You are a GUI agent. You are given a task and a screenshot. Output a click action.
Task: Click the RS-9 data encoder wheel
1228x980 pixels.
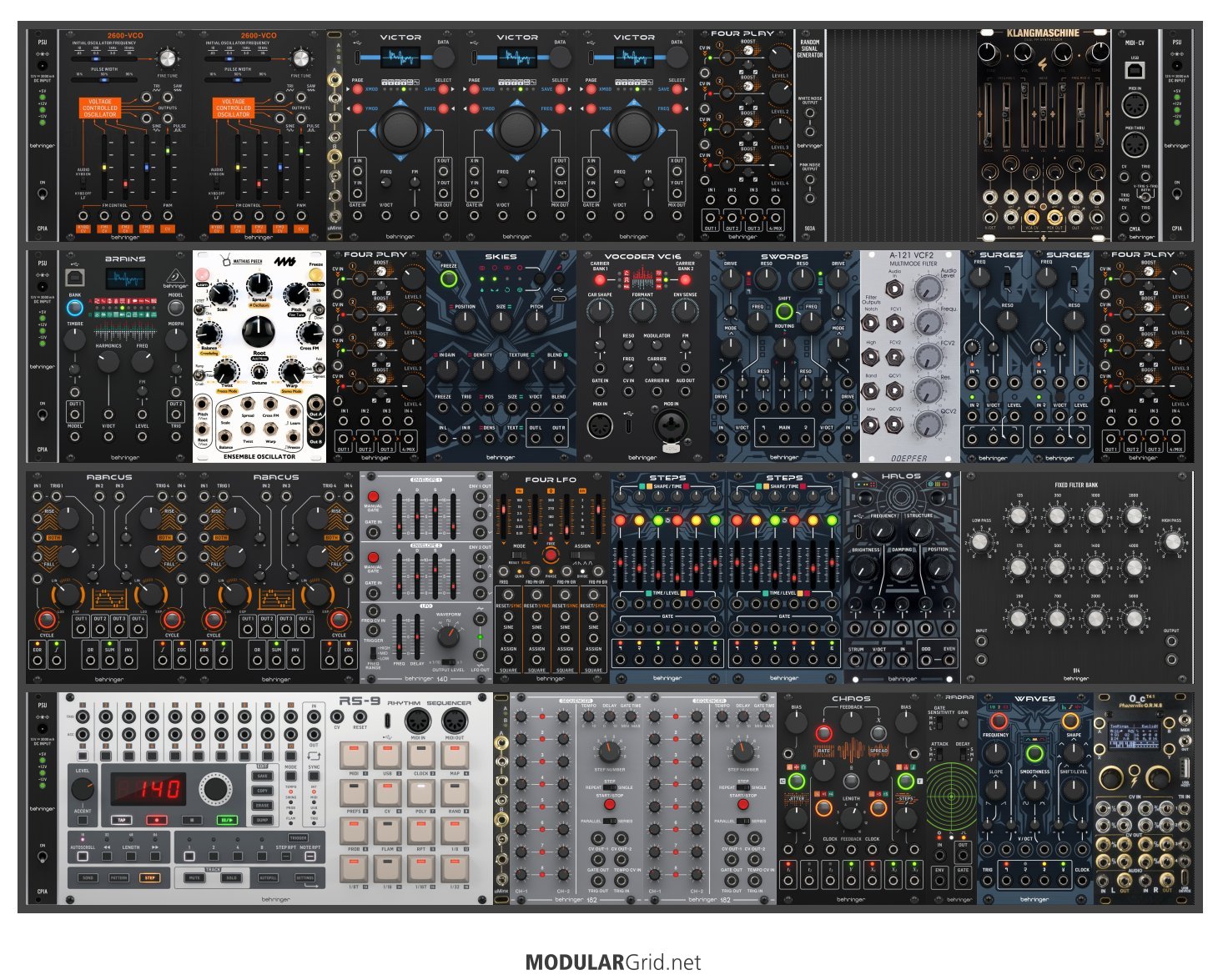click(x=215, y=788)
